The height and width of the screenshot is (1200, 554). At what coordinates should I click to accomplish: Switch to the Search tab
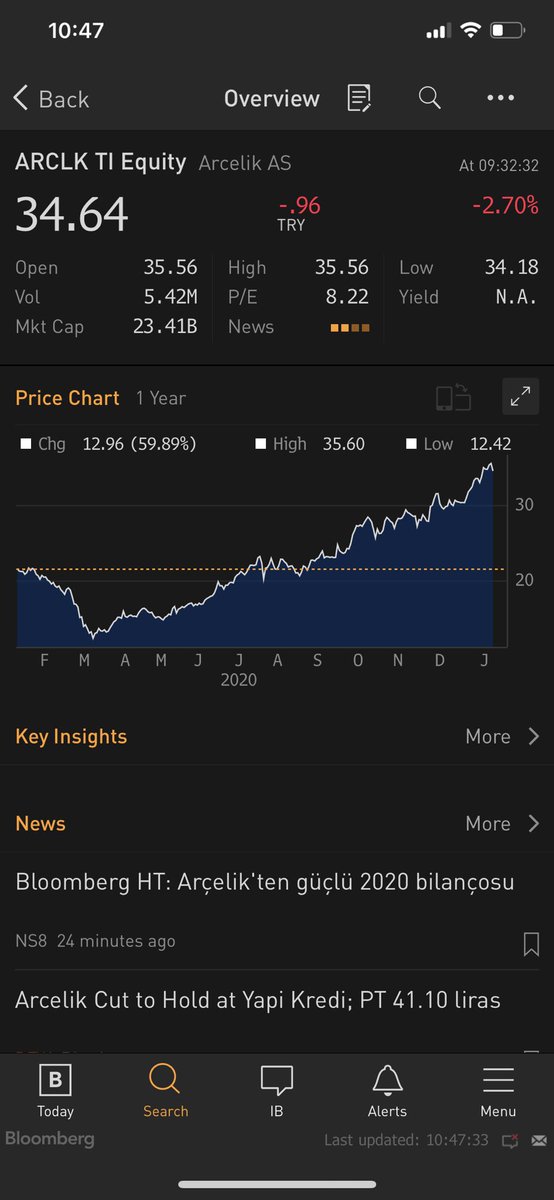point(165,1092)
